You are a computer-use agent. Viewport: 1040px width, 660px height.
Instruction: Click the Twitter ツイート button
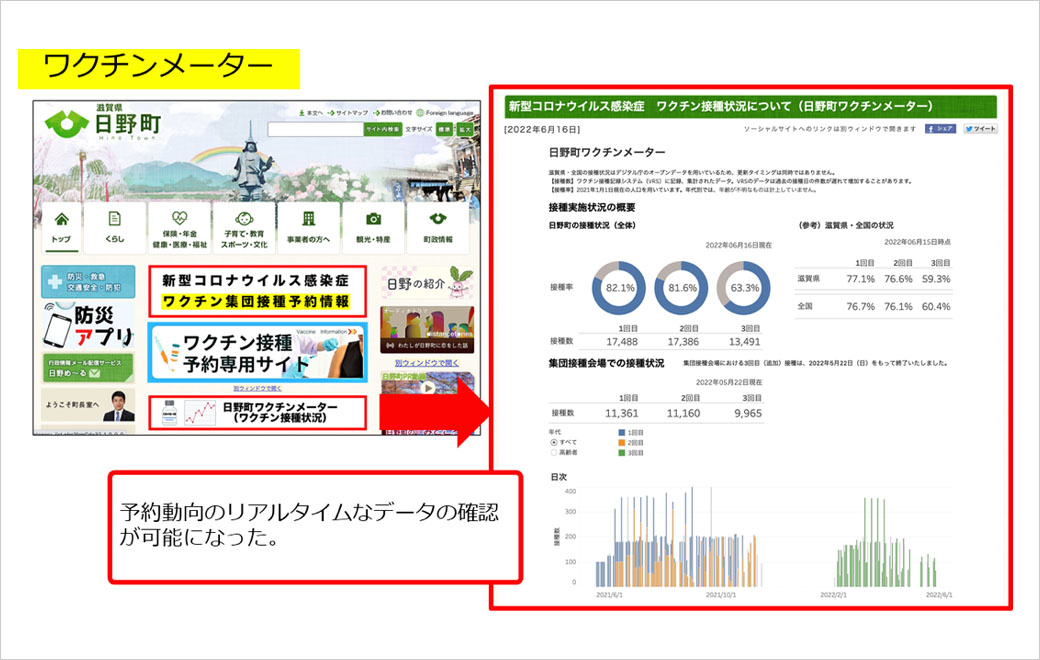coord(980,129)
